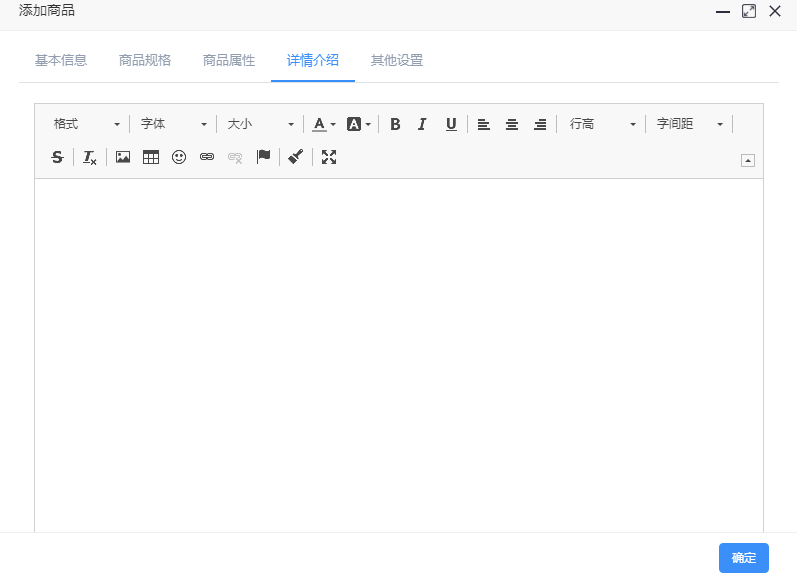Screen dimensions: 797x579
Task: Open the 商品规格 tab
Action: click(145, 60)
